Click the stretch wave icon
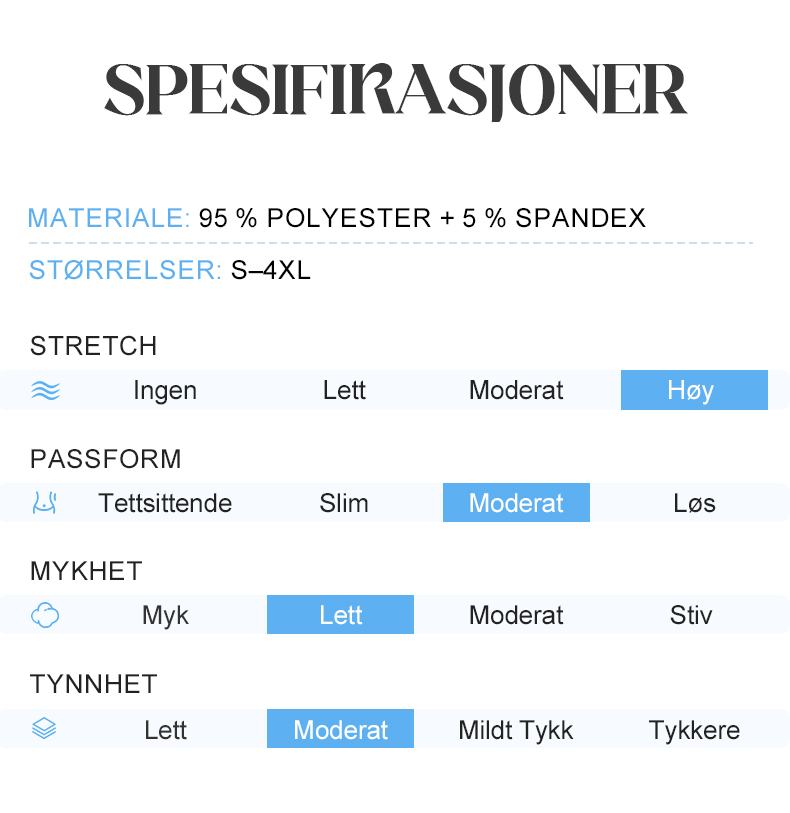The image size is (790, 813). pyautogui.click(x=45, y=390)
